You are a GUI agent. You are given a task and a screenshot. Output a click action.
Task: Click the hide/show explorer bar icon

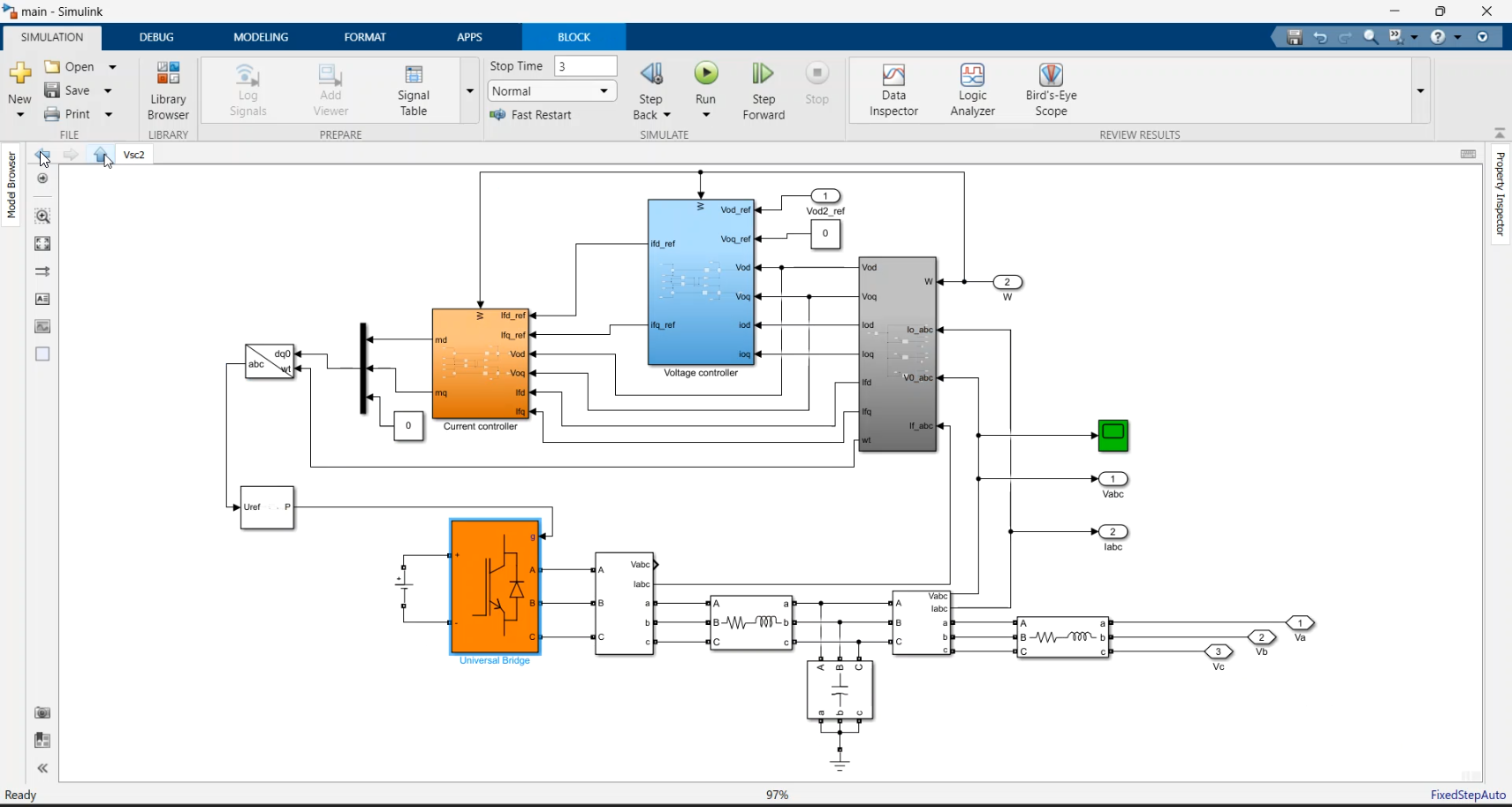[42, 179]
